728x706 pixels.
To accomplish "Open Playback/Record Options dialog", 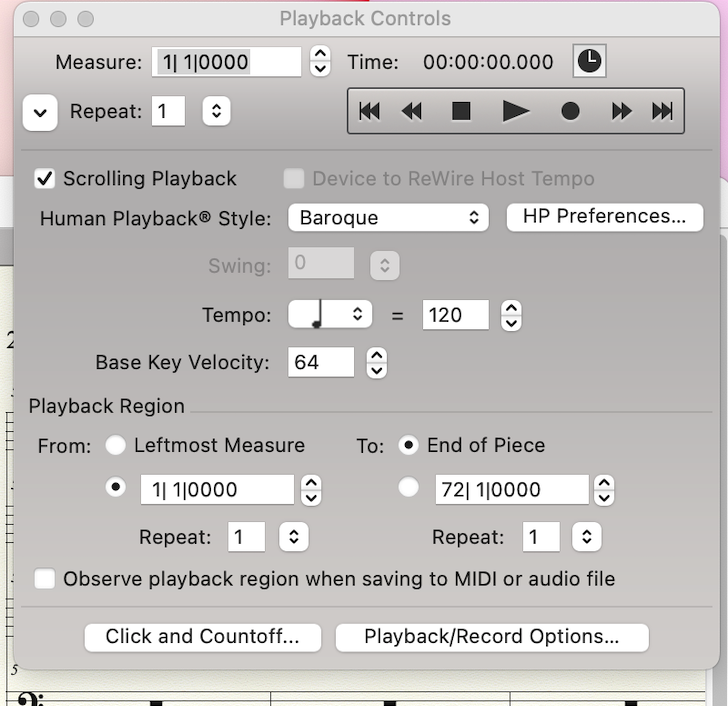I will pos(491,637).
